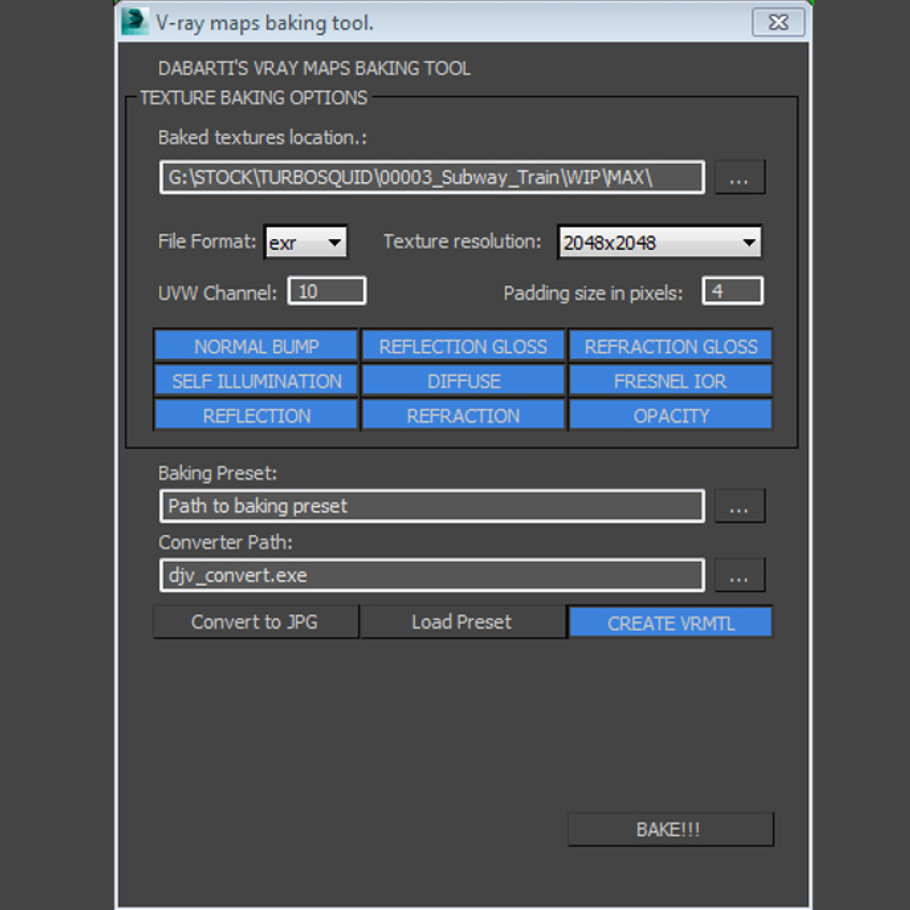The image size is (910, 910).
Task: Click the djv_convert.exe converter path field
Action: [x=432, y=575]
